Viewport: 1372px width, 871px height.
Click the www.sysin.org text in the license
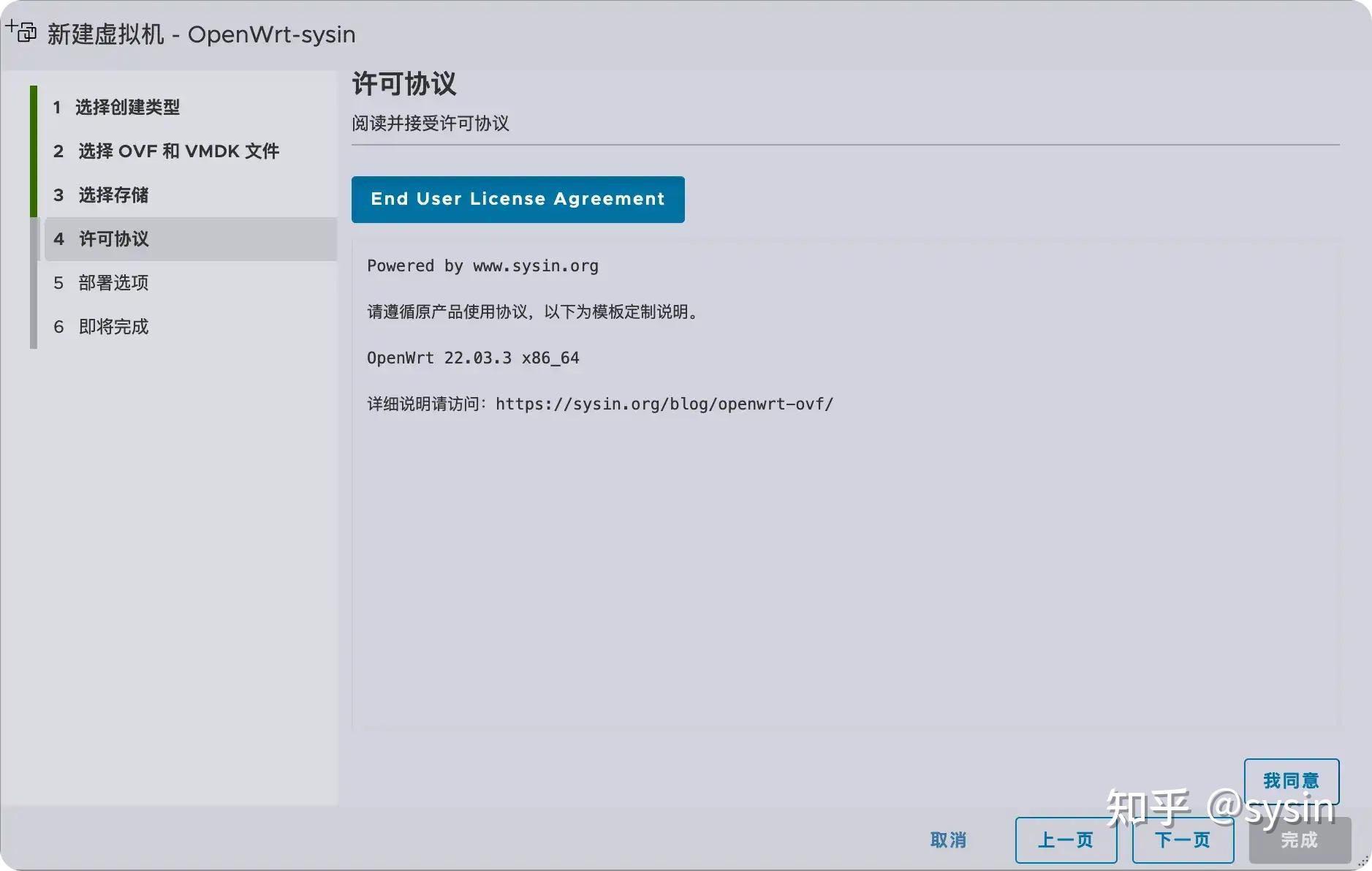point(536,265)
